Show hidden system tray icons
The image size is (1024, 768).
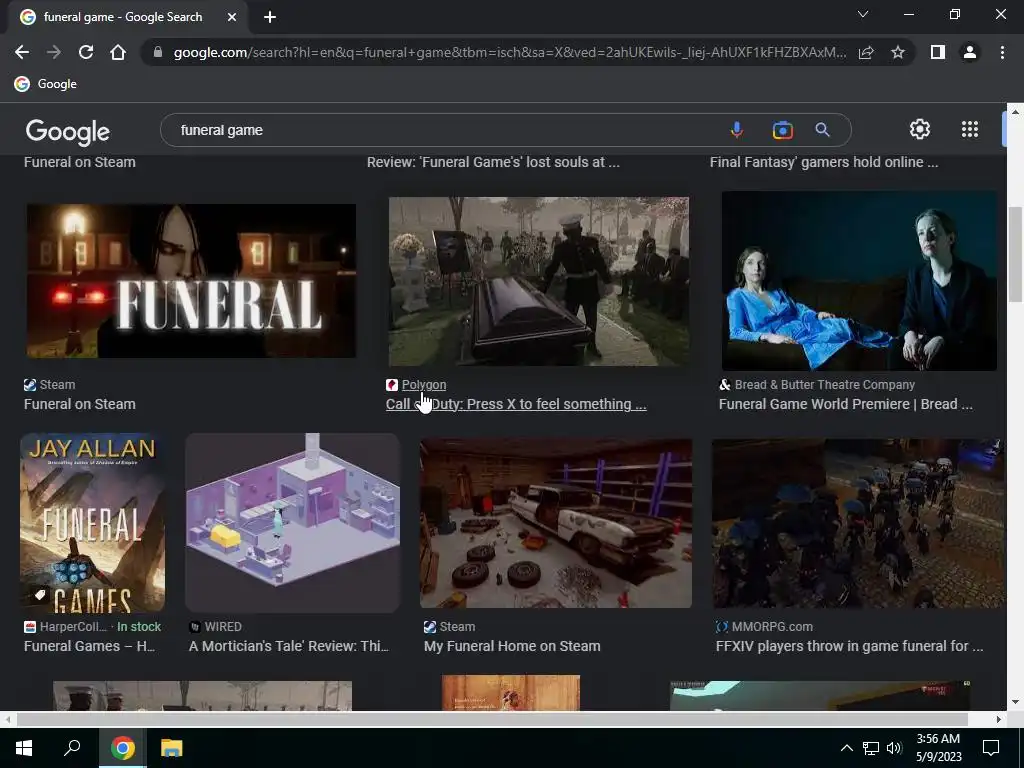(x=846, y=748)
